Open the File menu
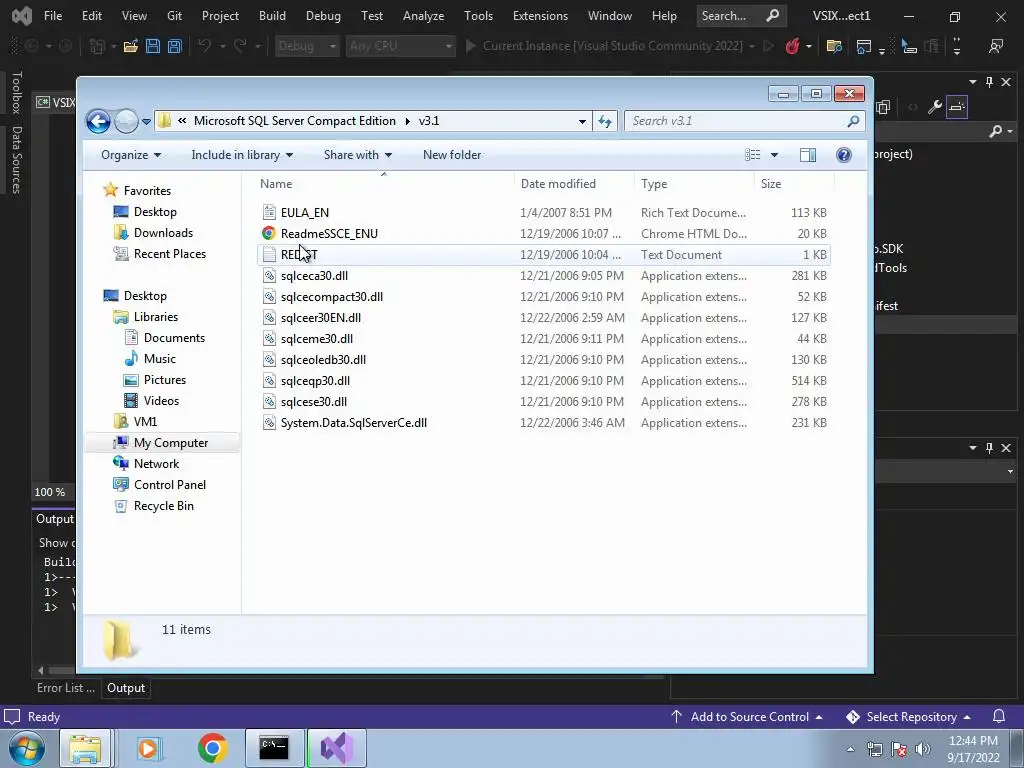Screen dimensions: 1024x768 53,16
